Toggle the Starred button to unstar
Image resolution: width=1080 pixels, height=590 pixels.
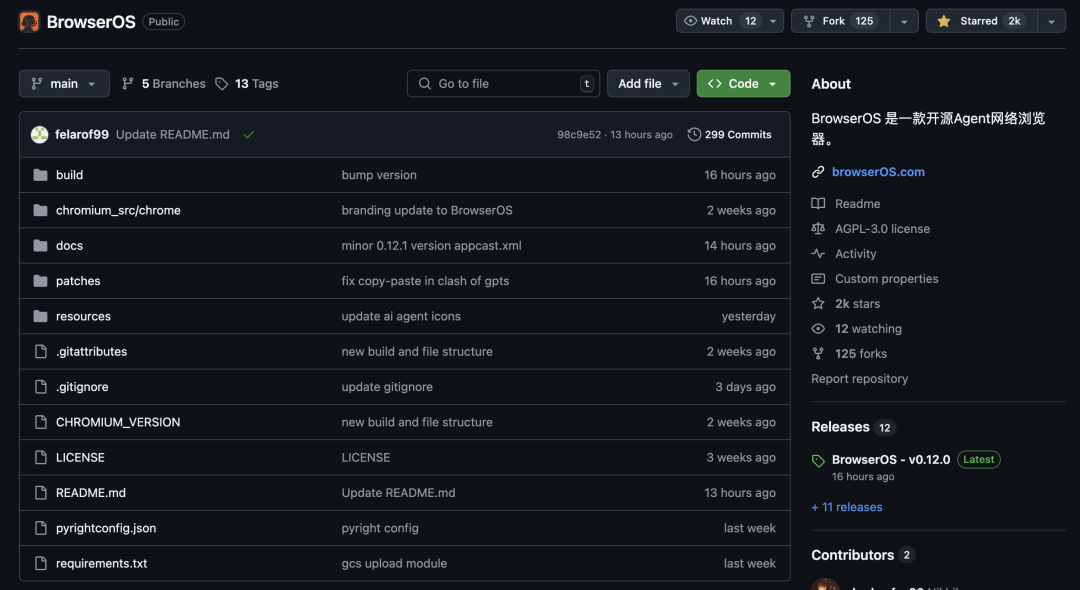(981, 21)
